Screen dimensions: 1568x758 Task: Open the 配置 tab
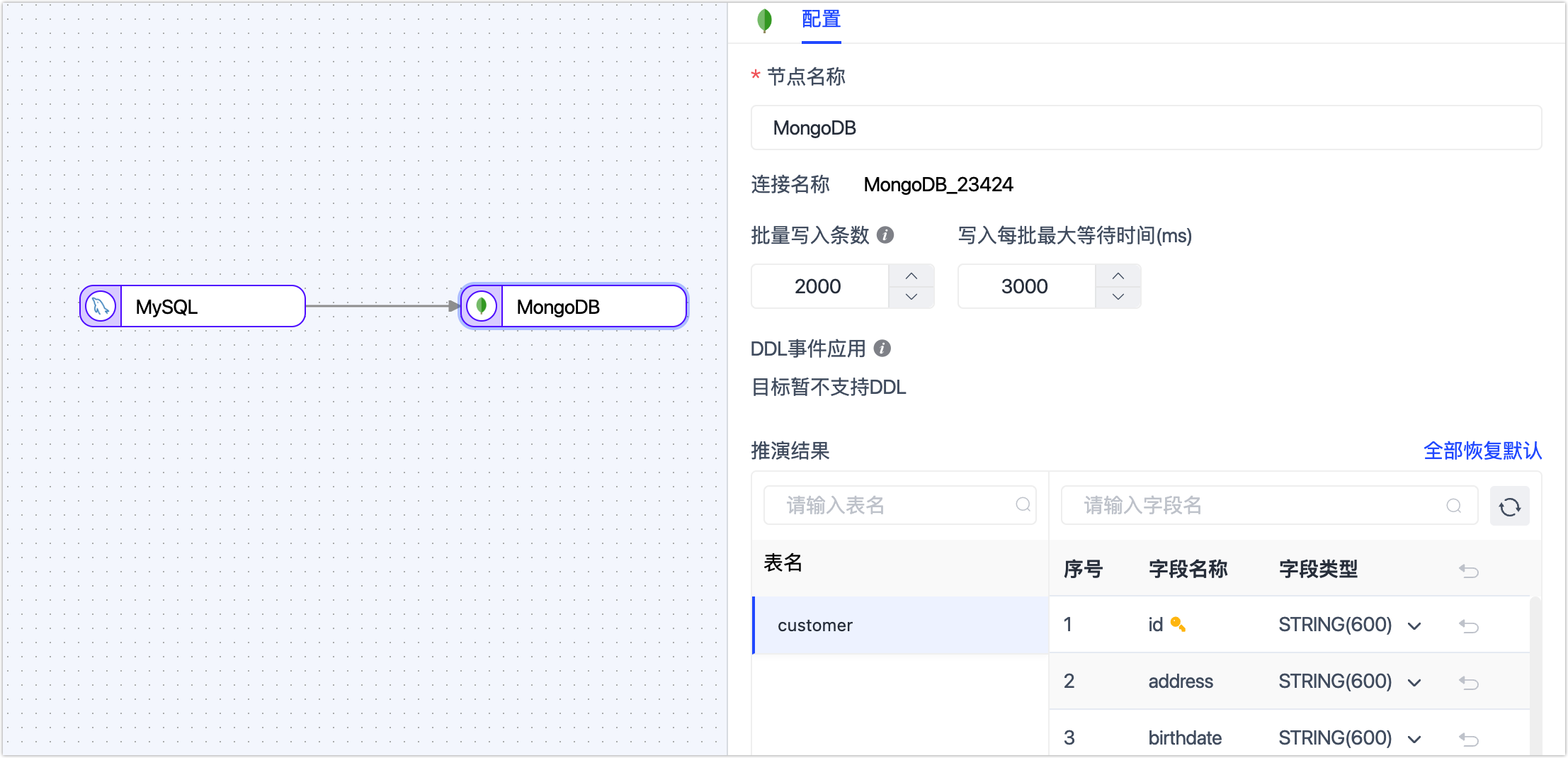point(821,20)
